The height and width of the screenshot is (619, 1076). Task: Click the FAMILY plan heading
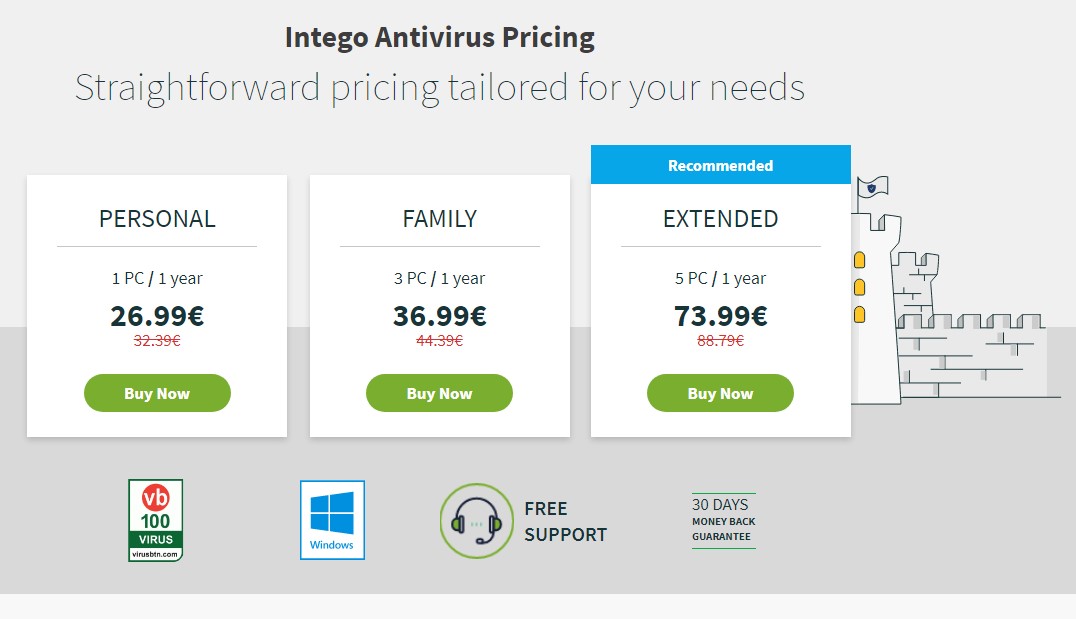click(439, 219)
